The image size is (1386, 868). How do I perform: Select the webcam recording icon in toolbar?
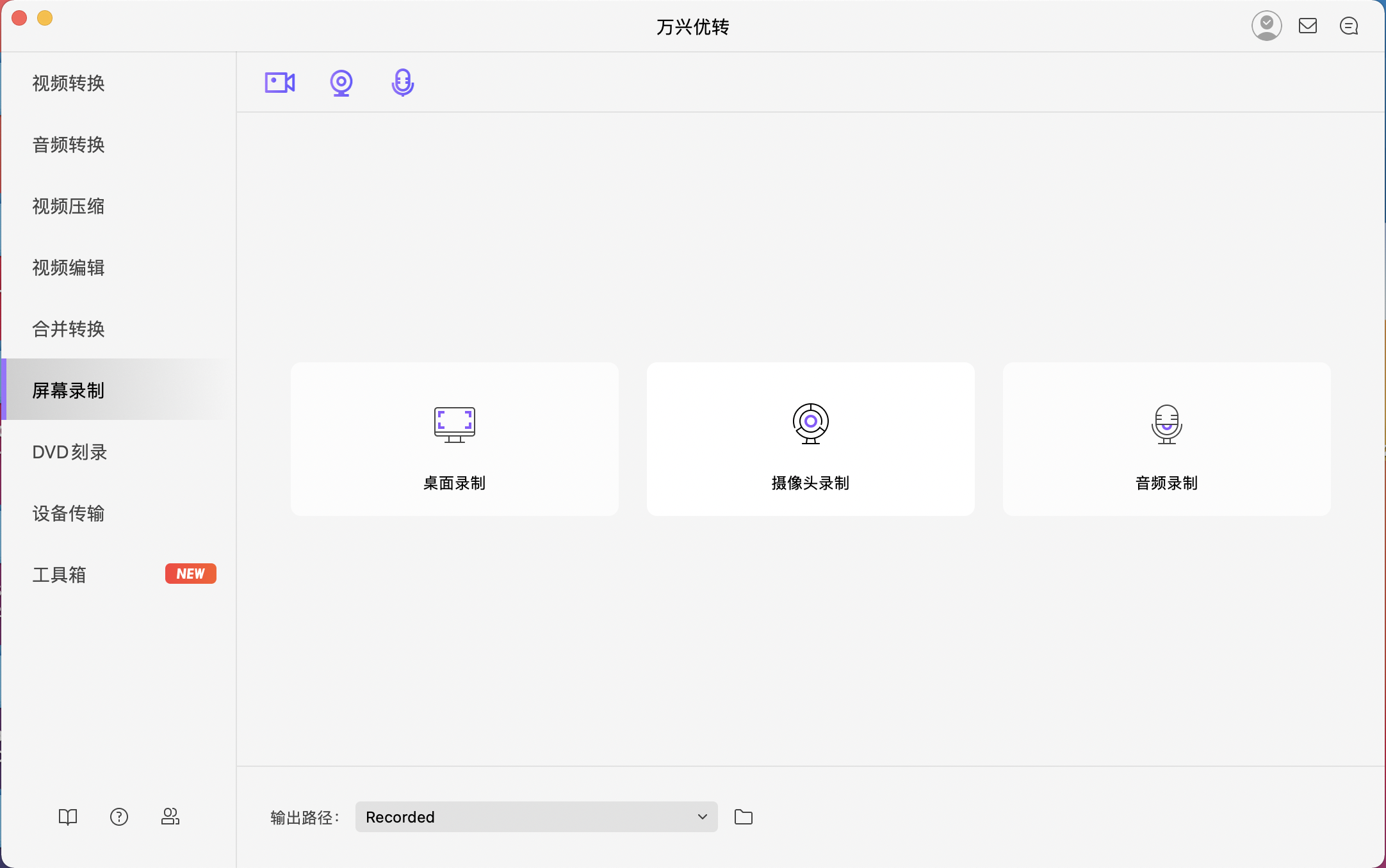click(341, 82)
